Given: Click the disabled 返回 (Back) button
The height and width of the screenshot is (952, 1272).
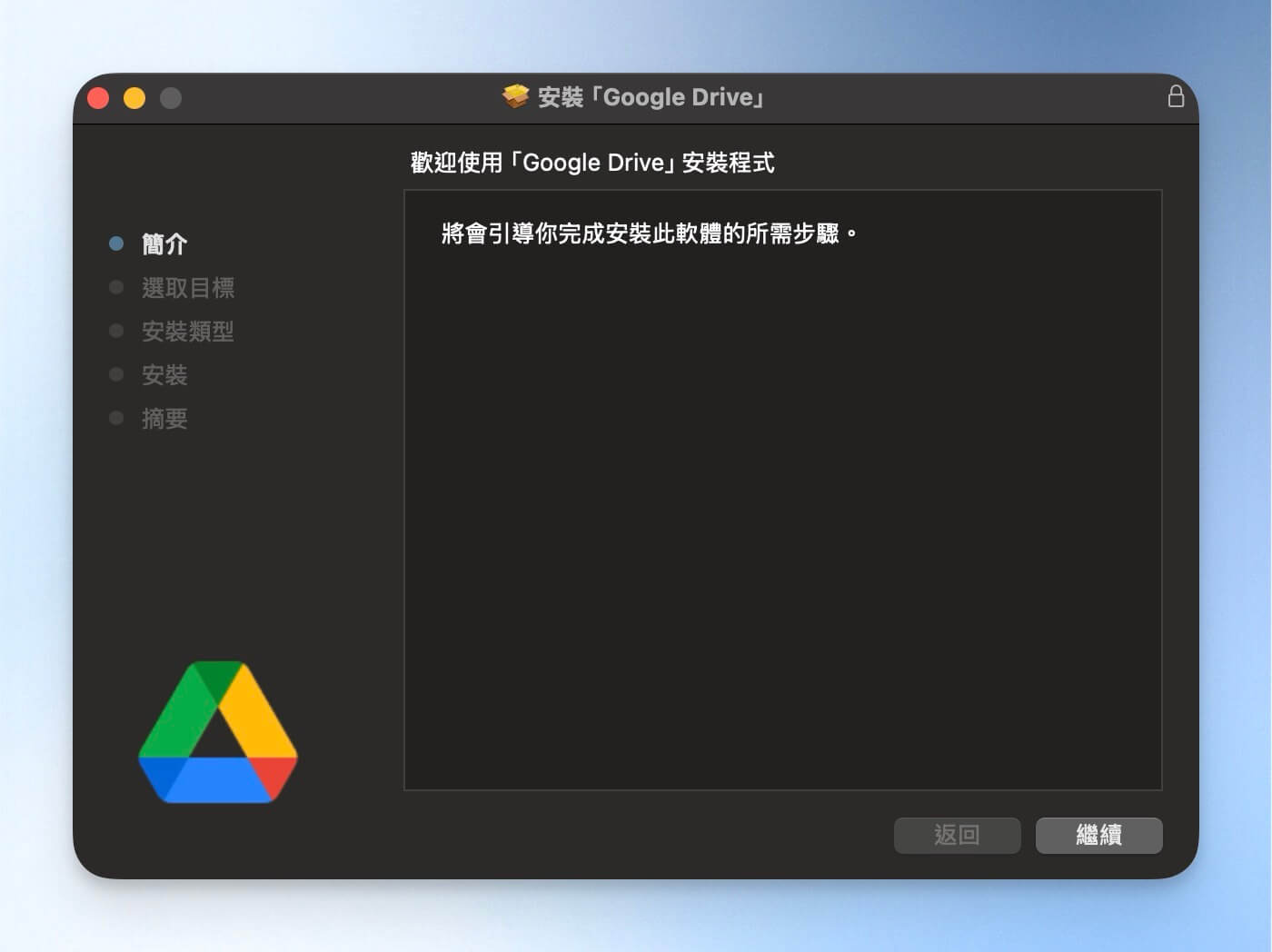Looking at the screenshot, I should coord(957,835).
